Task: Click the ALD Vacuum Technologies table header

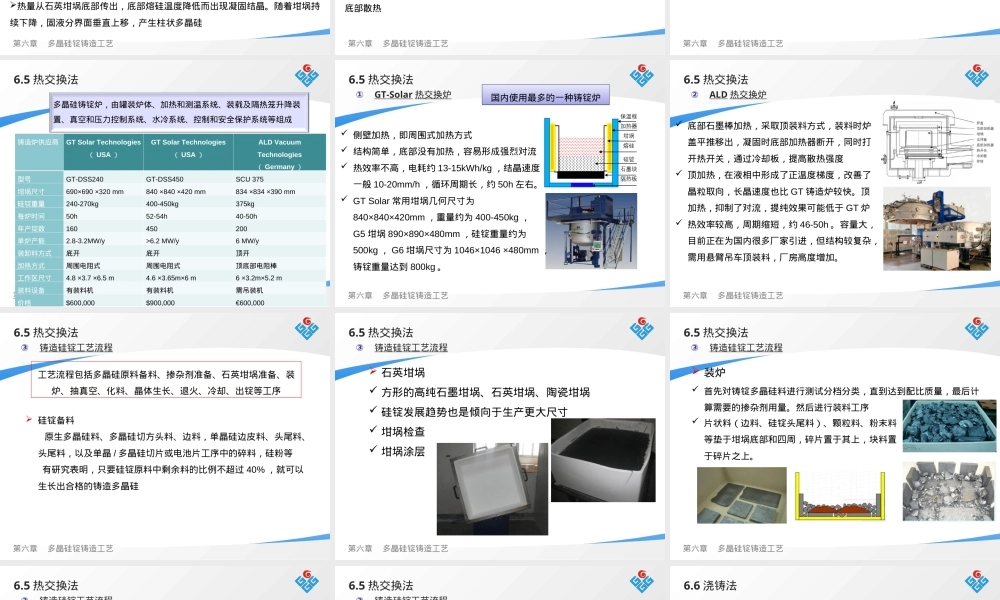Action: pyautogui.click(x=279, y=154)
